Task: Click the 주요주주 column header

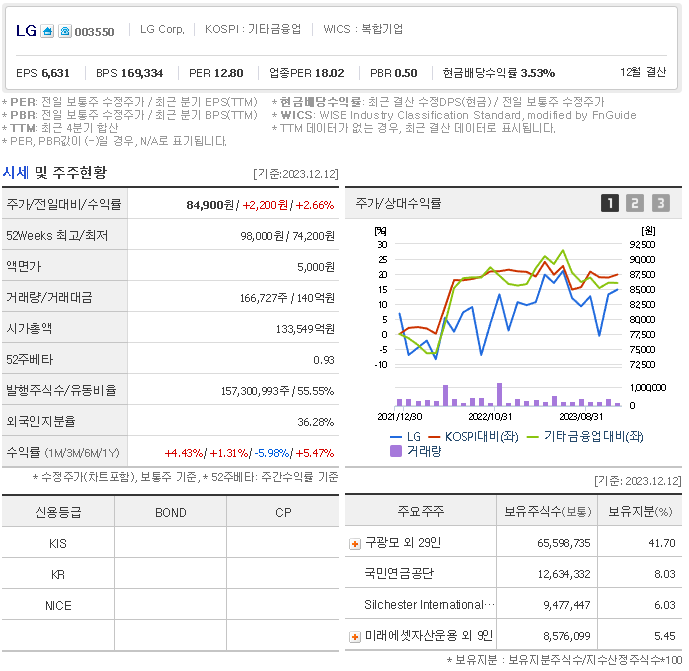Action: click(421, 511)
